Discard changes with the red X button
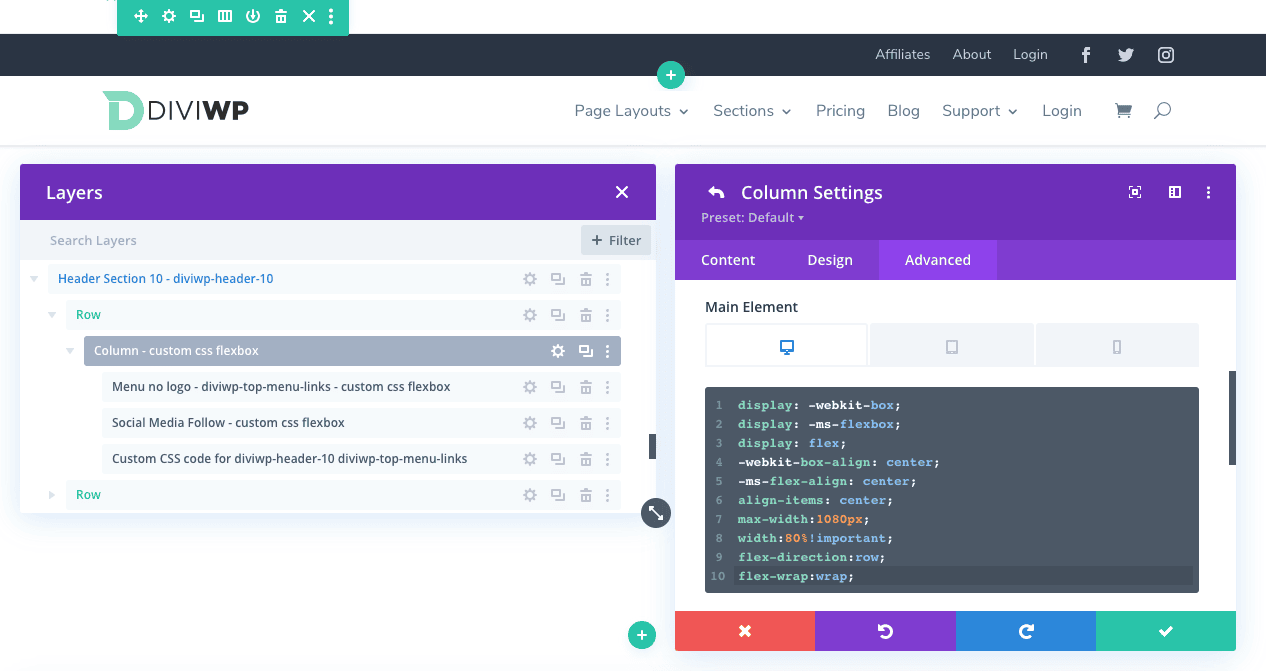Screen dimensions: 1266x671 tap(745, 631)
